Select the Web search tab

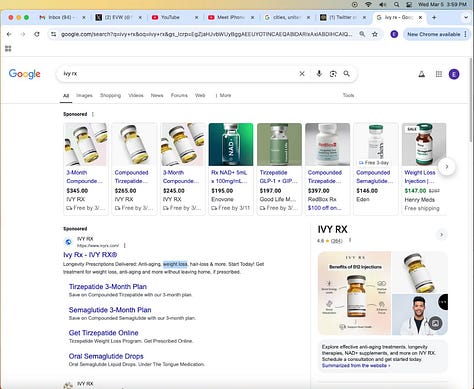pyautogui.click(x=200, y=95)
